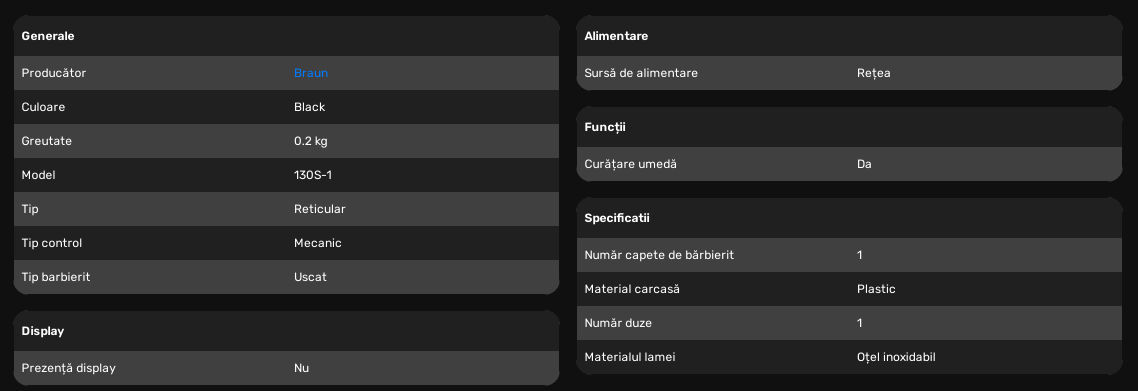Select the Specificatii section header
Image resolution: width=1138 pixels, height=391 pixels.
tap(617, 218)
